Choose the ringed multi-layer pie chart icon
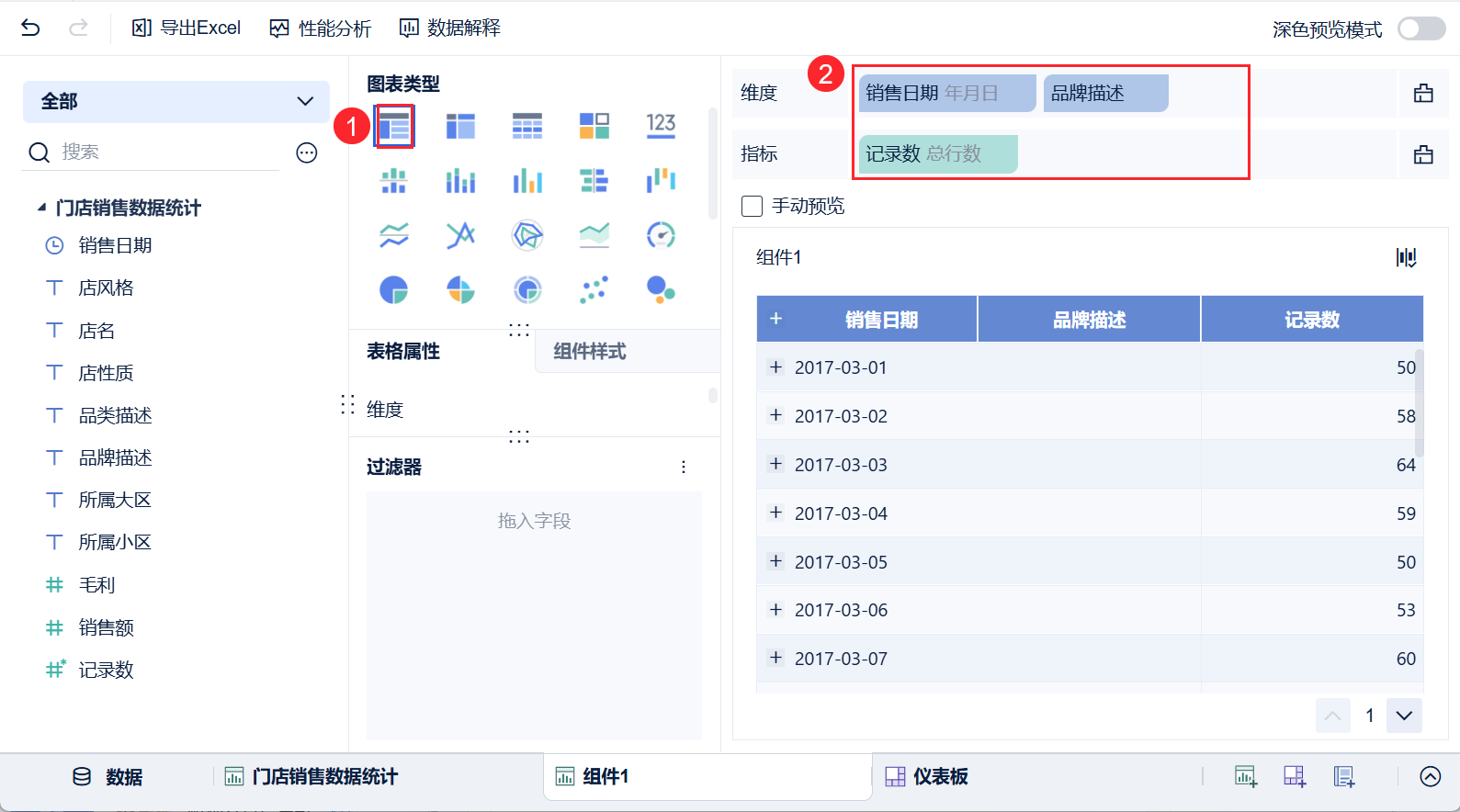This screenshot has width=1460, height=812. (x=527, y=290)
